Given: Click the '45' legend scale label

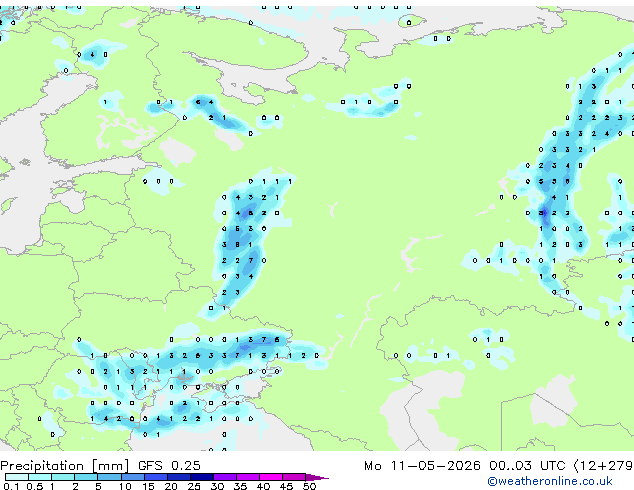Looking at the screenshot, I should pyautogui.click(x=286, y=486).
